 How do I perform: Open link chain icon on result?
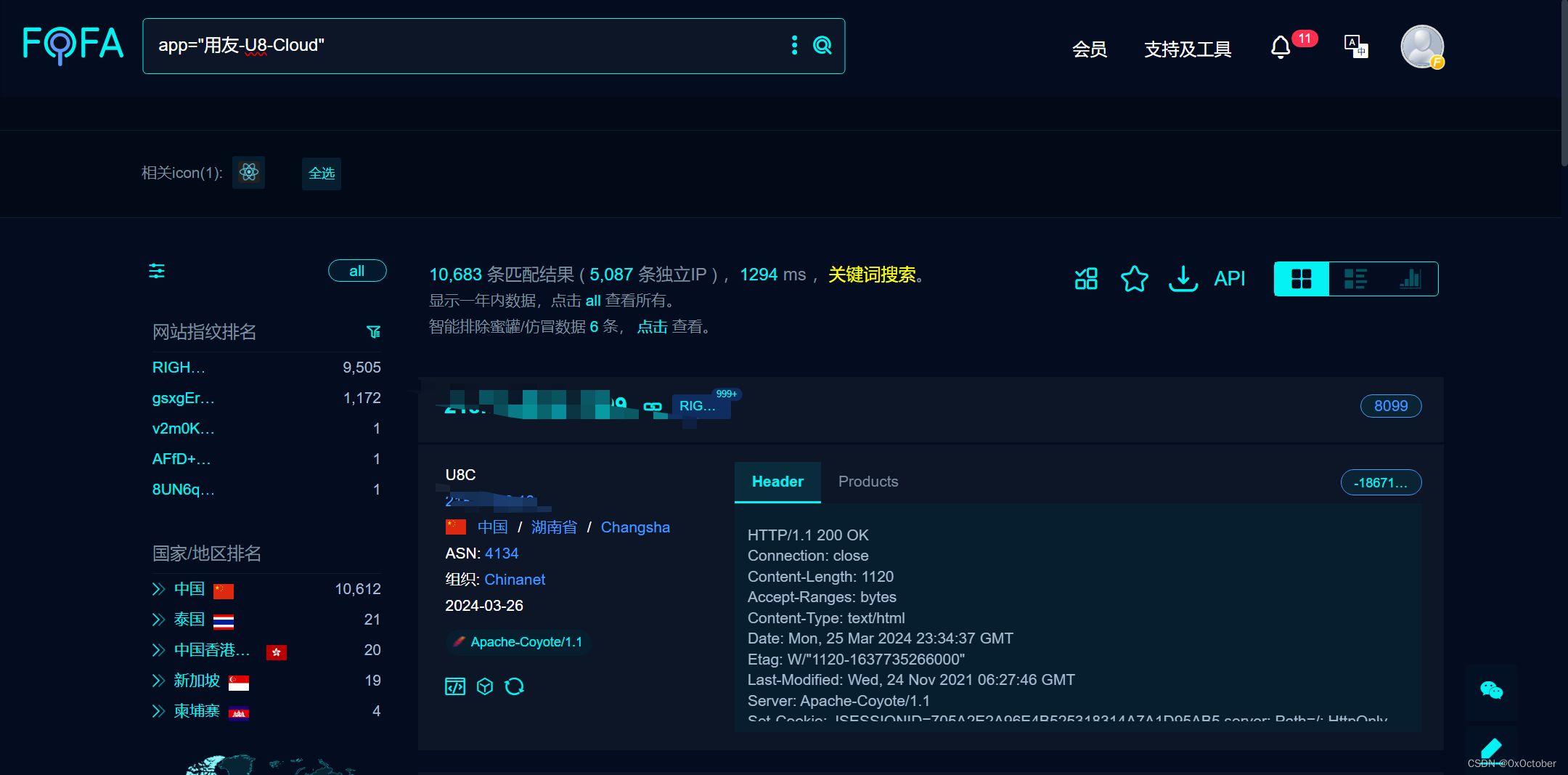(x=653, y=407)
